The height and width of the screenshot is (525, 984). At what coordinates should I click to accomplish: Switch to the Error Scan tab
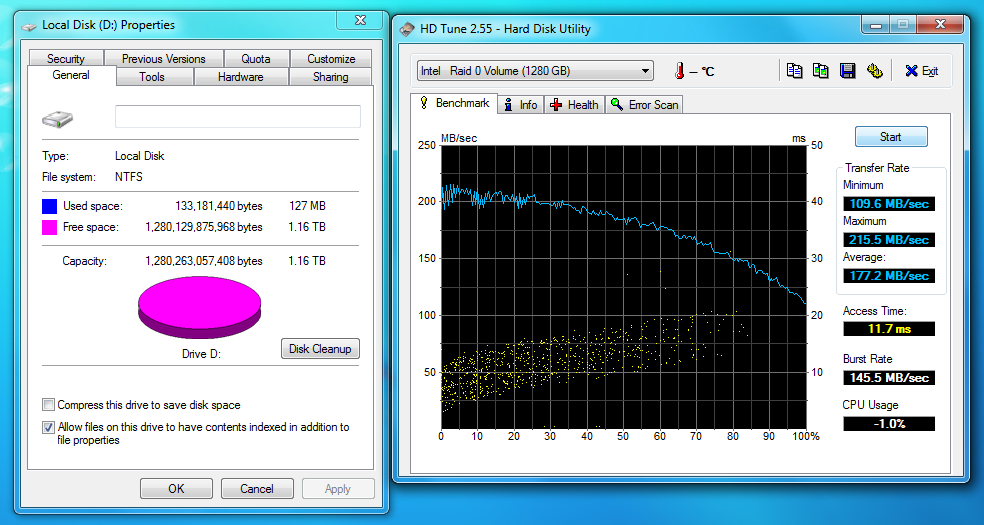644,105
